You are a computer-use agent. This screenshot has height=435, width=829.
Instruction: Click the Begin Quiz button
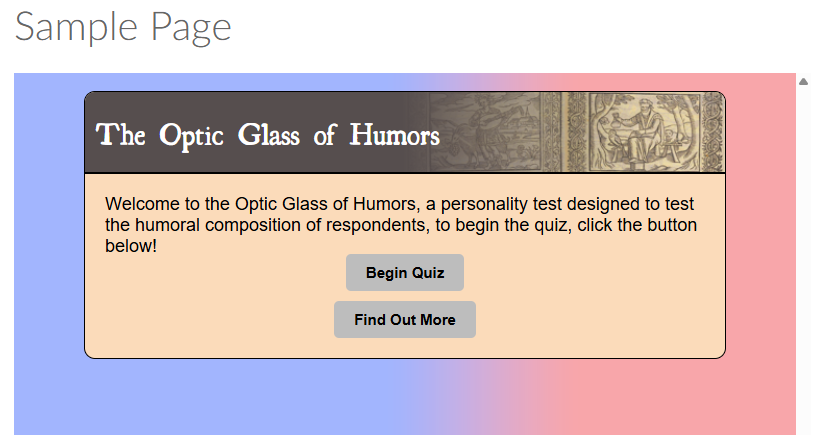(x=404, y=272)
